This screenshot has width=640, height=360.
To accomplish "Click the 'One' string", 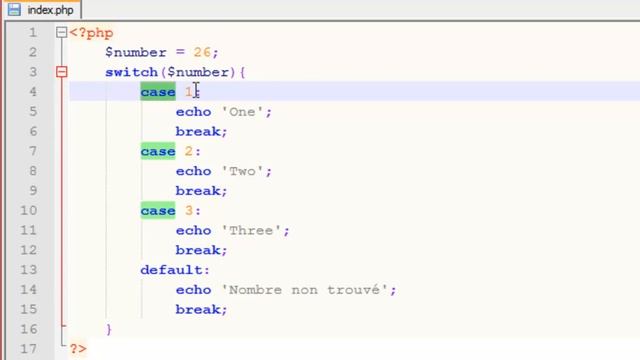I will (242, 112).
